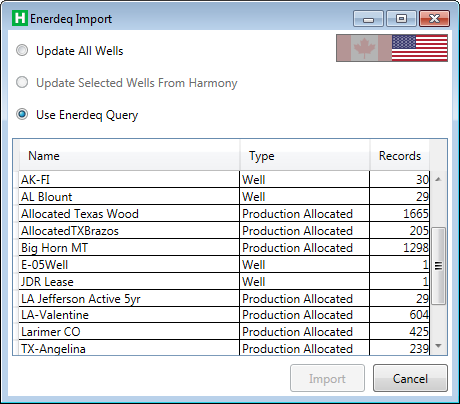Select the Update All Wells radio button
Image resolution: width=460 pixels, height=404 pixels.
pos(22,51)
